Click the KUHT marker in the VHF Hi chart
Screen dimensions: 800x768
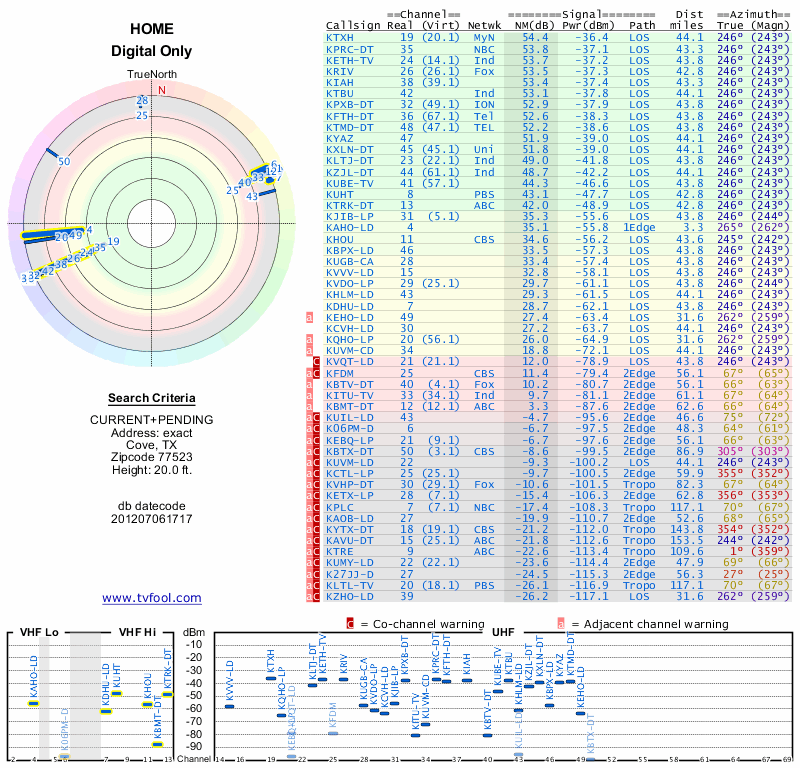click(117, 693)
